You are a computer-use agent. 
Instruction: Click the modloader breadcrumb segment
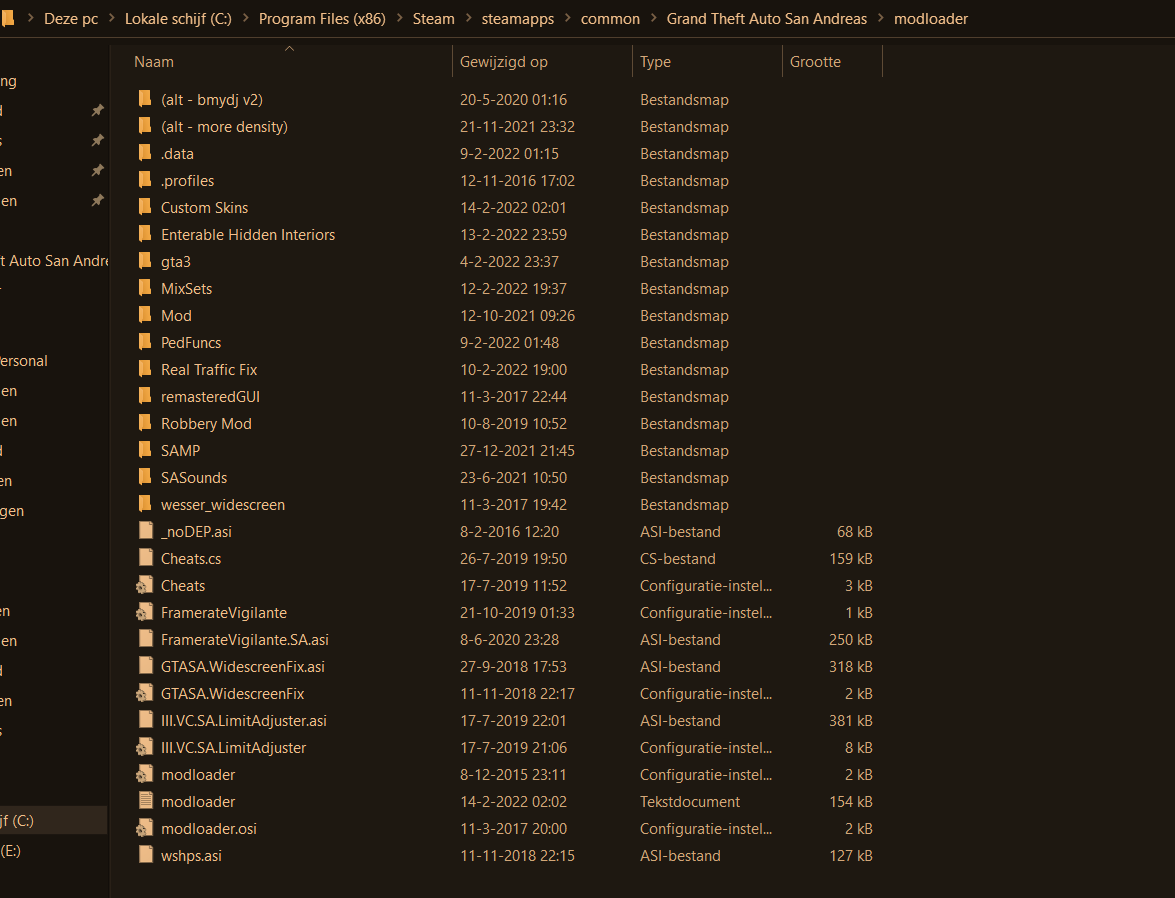tap(931, 19)
